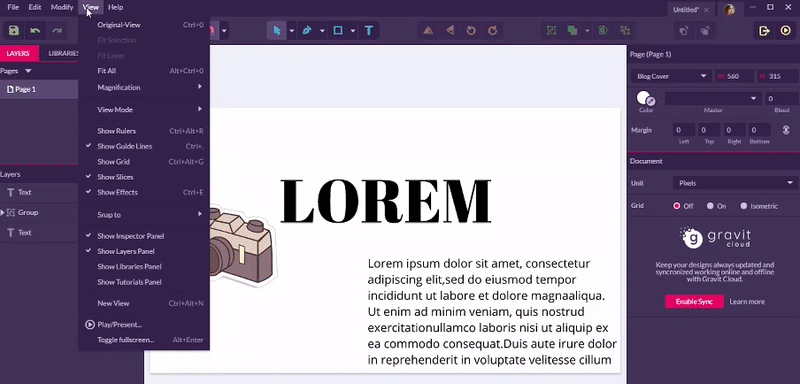
Task: Select the Pen tool
Action: (307, 31)
